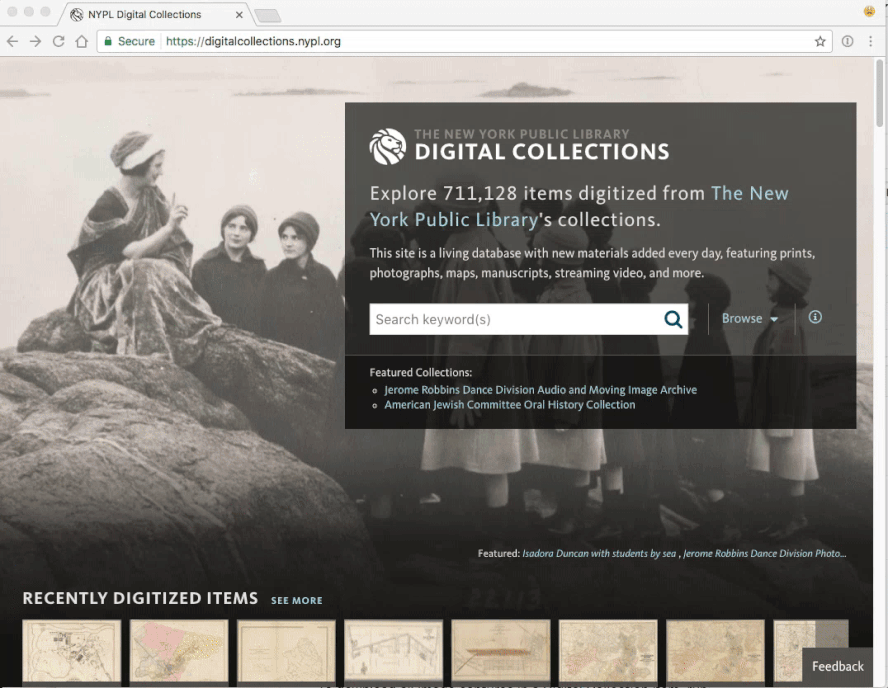Click the circled info icon beside Browse
888x688 pixels.
tap(815, 317)
